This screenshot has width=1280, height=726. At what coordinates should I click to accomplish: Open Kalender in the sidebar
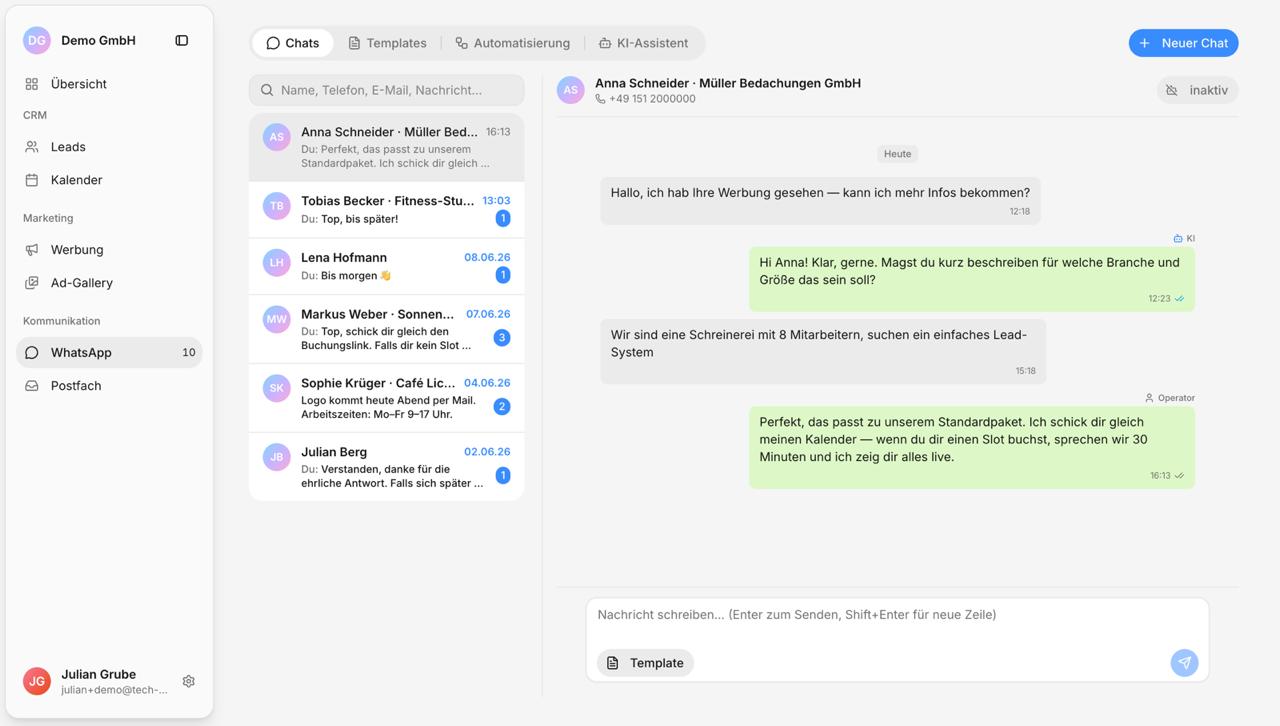coord(109,180)
